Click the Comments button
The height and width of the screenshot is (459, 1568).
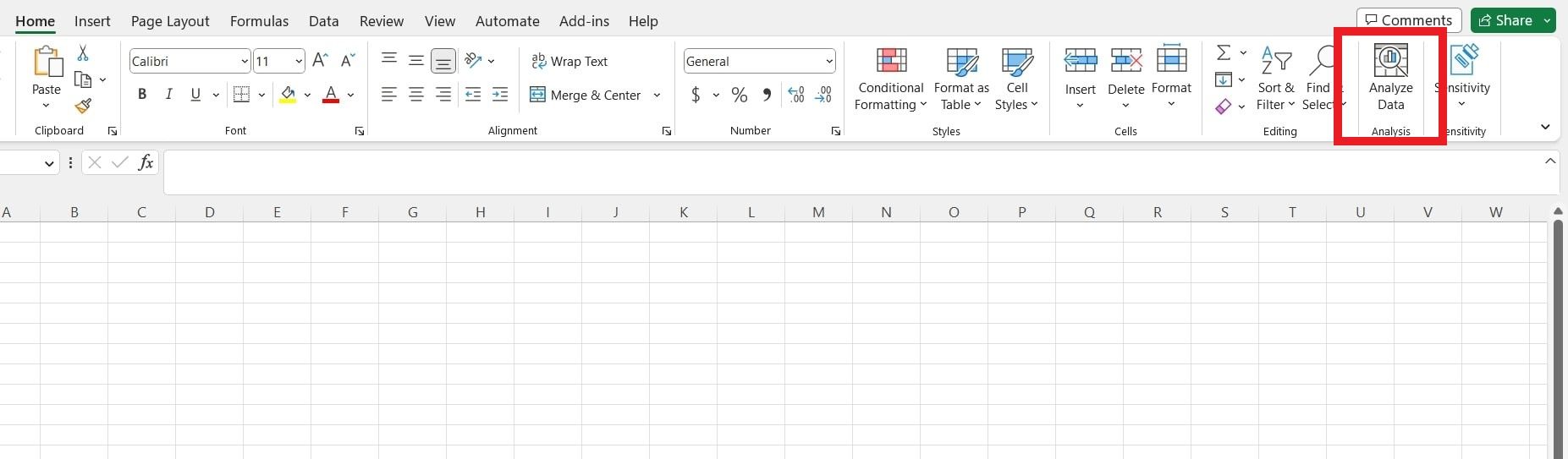1409,20
